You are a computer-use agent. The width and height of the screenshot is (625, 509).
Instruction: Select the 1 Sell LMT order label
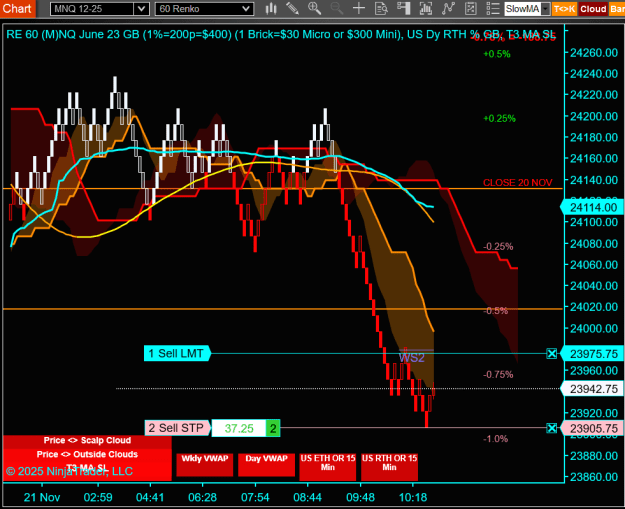click(x=176, y=354)
